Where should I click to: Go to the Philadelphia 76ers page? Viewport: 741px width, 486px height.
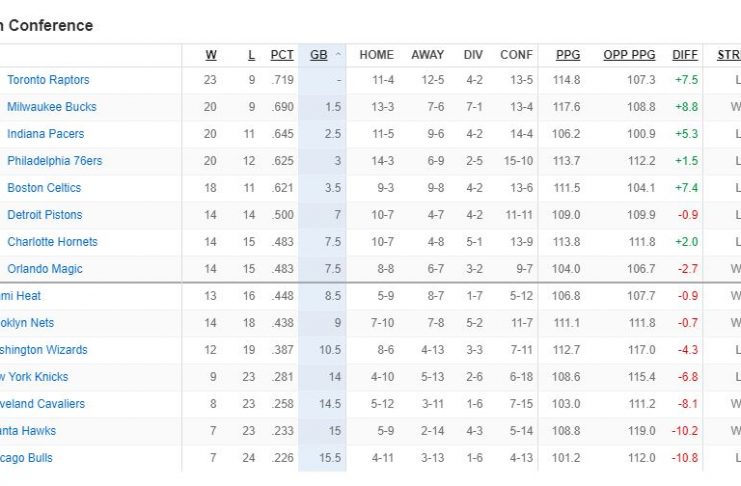coord(54,161)
